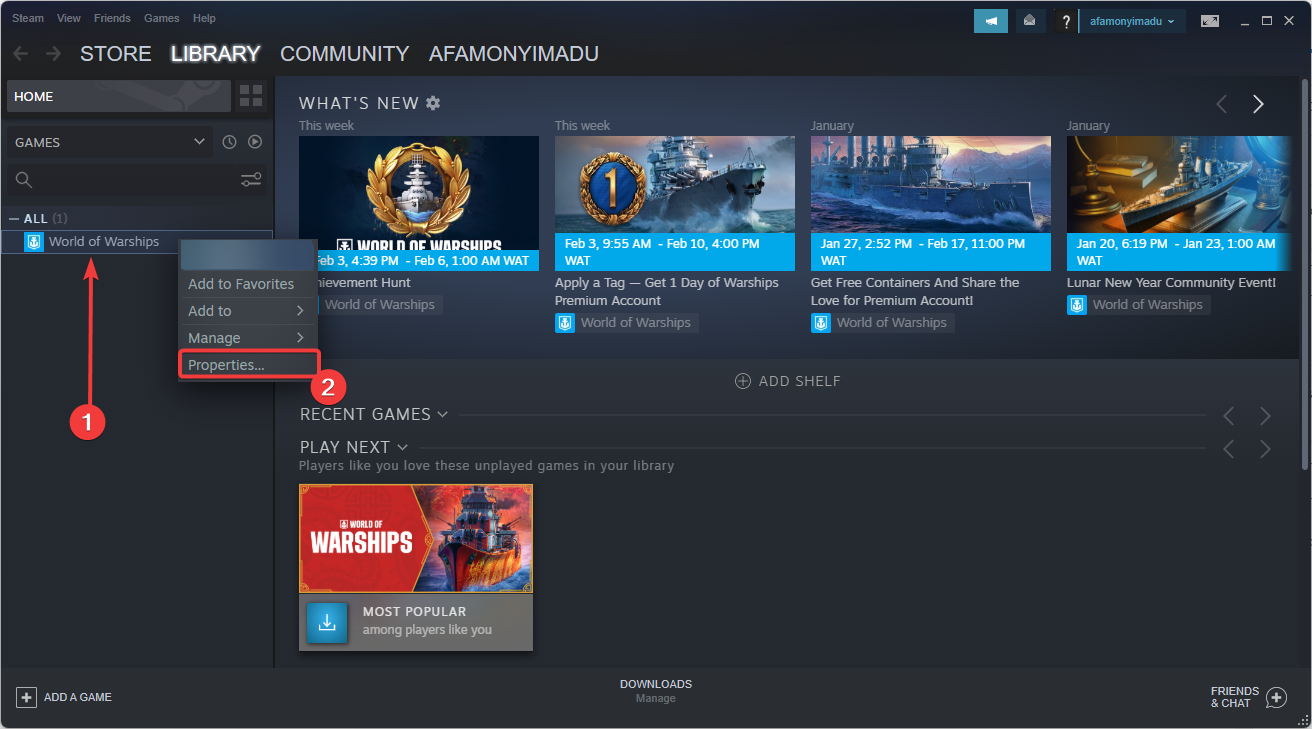Viewport: 1312px width, 729px height.
Task: Open What's New settings gear
Action: coord(432,103)
